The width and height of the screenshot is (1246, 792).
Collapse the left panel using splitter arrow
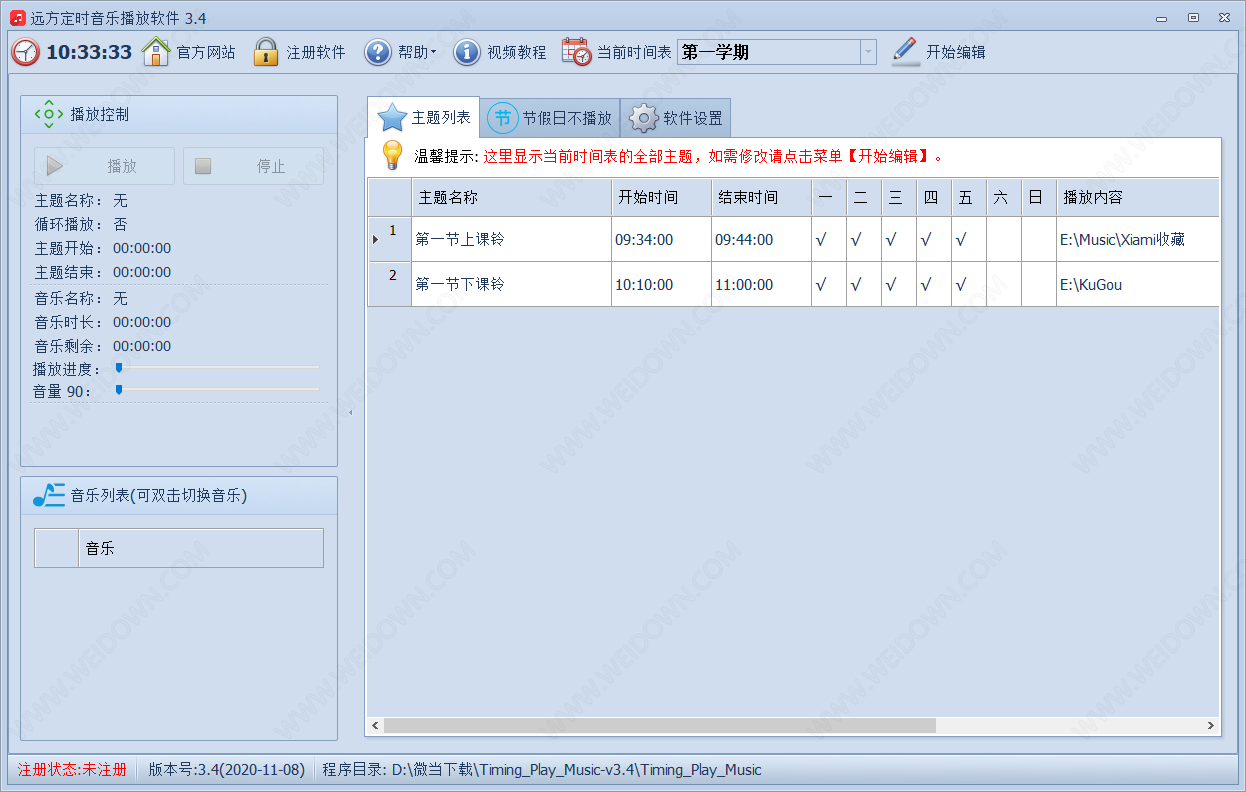tap(351, 412)
